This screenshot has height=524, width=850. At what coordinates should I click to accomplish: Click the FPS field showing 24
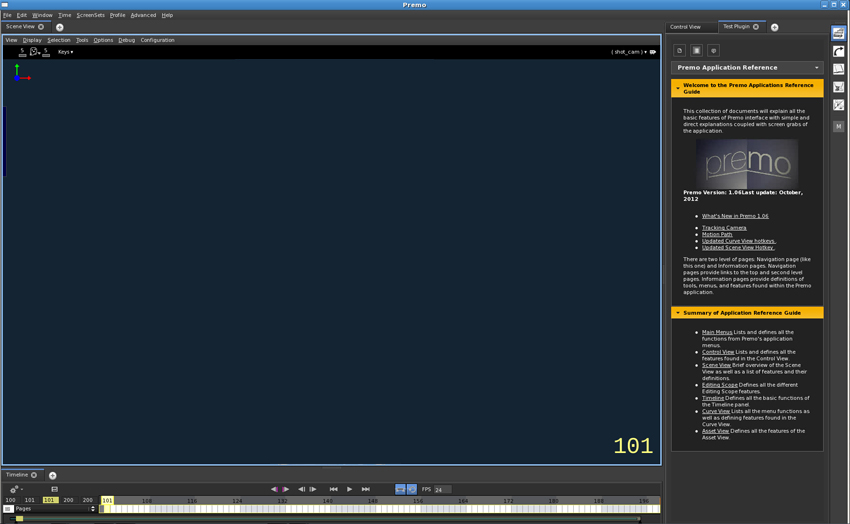tap(442, 489)
